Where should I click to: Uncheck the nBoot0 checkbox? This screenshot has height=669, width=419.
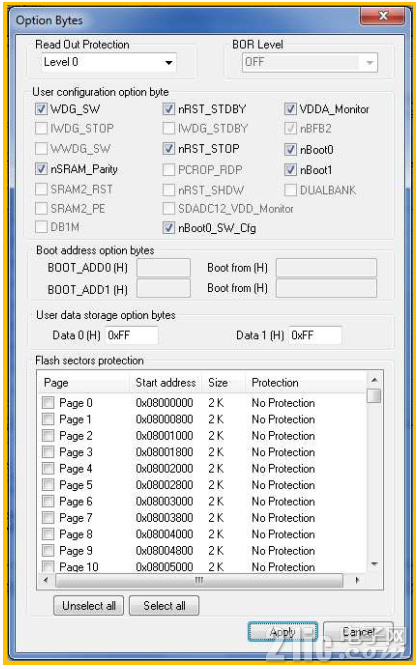click(x=291, y=149)
